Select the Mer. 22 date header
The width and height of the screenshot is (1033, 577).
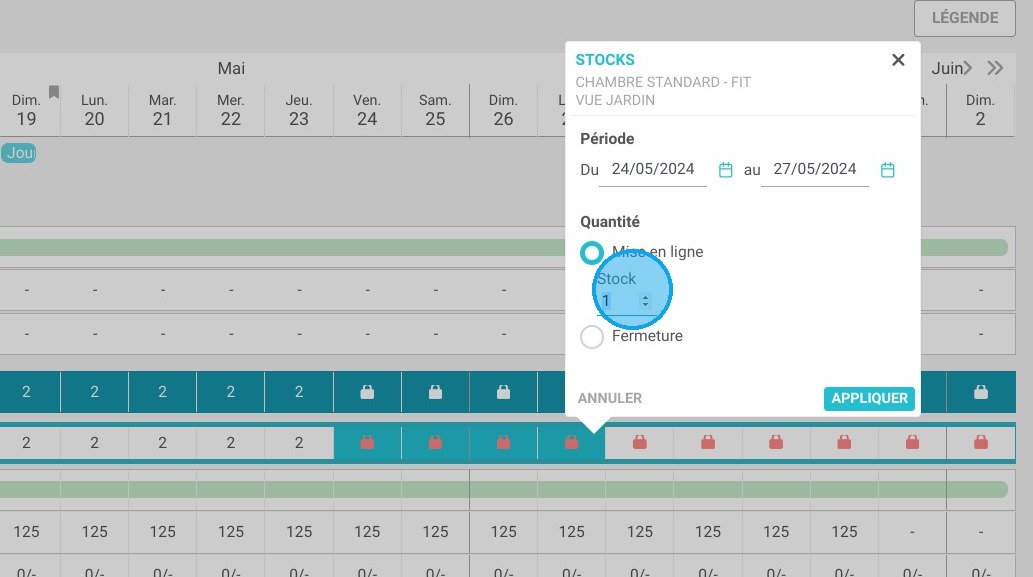pyautogui.click(x=231, y=110)
